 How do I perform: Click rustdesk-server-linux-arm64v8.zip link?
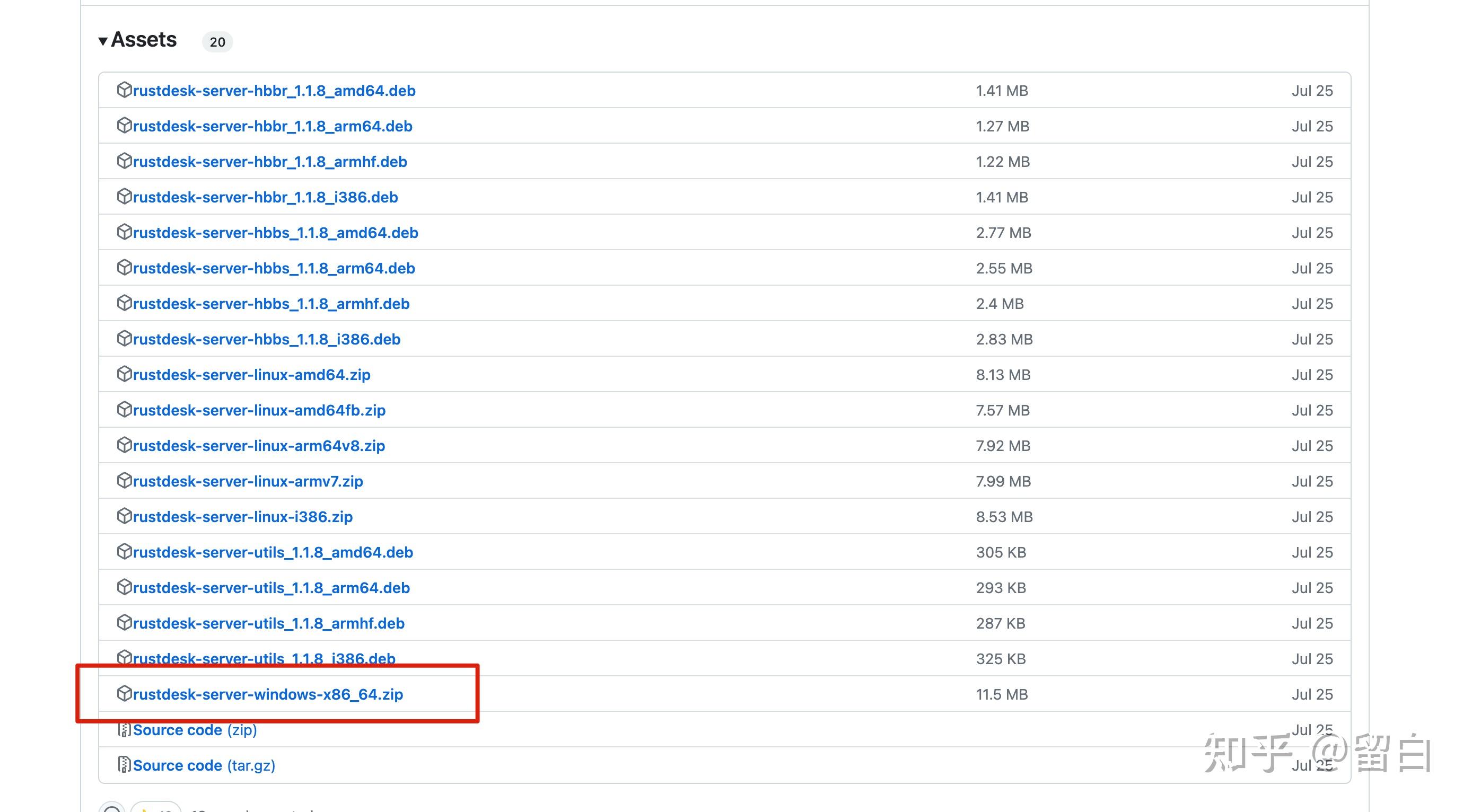(x=259, y=445)
